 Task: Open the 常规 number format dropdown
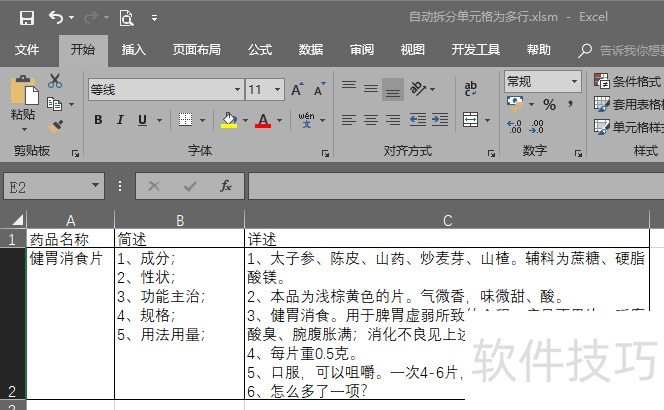point(574,81)
